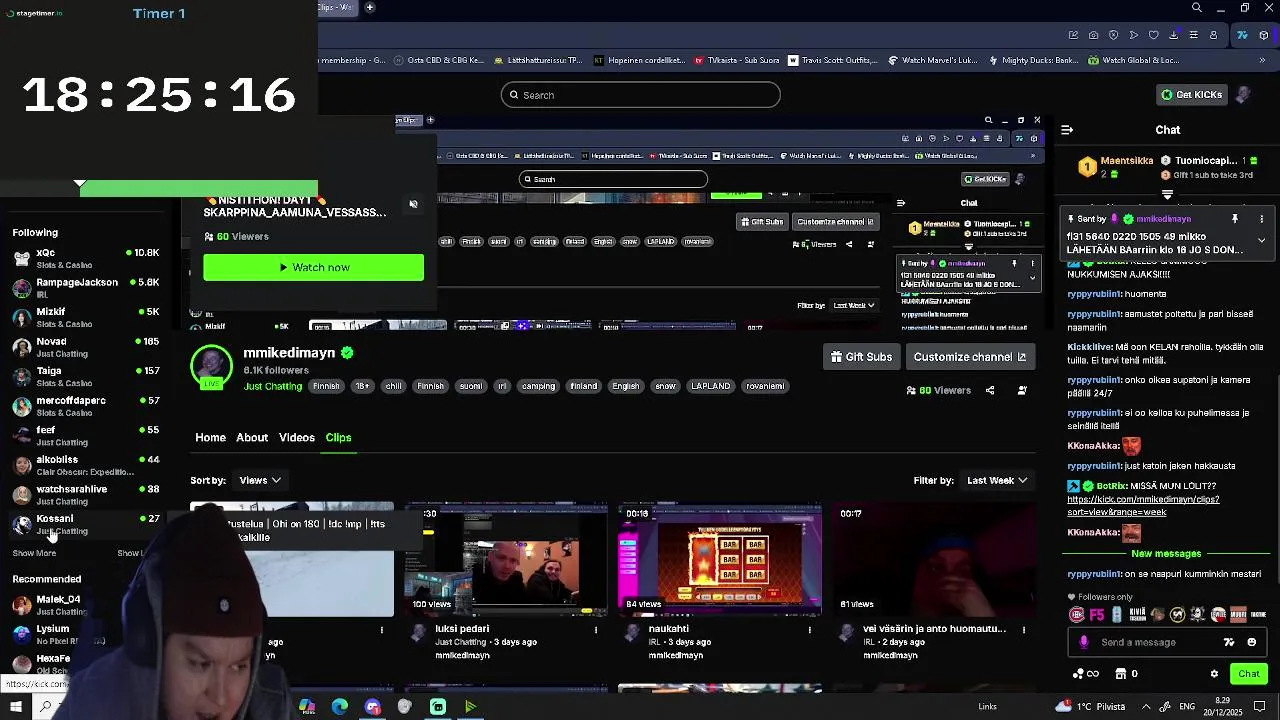1280x720 pixels.
Task: Click the Gift Subs button
Action: pyautogui.click(x=861, y=357)
